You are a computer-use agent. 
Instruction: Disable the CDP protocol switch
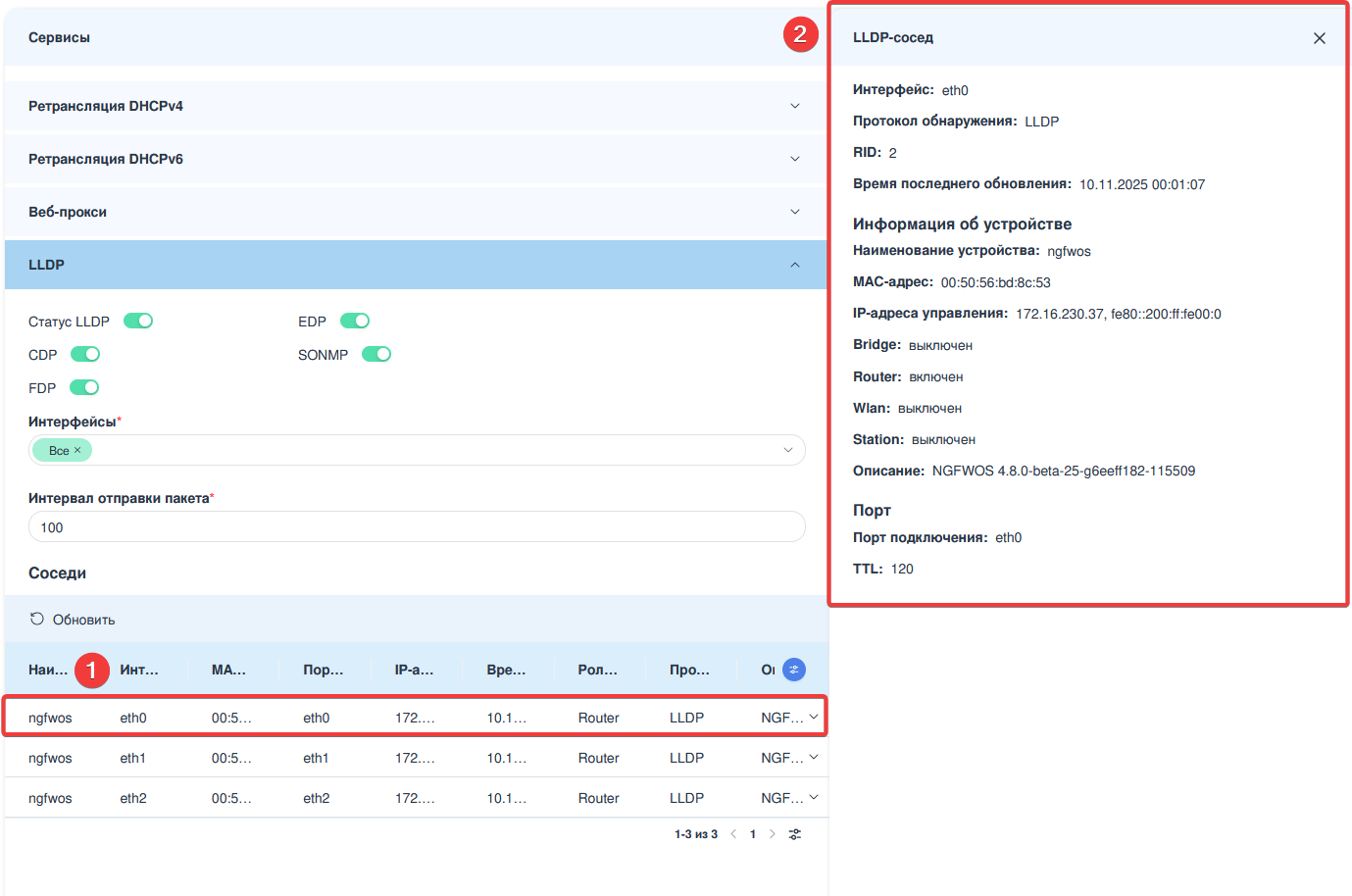click(85, 355)
